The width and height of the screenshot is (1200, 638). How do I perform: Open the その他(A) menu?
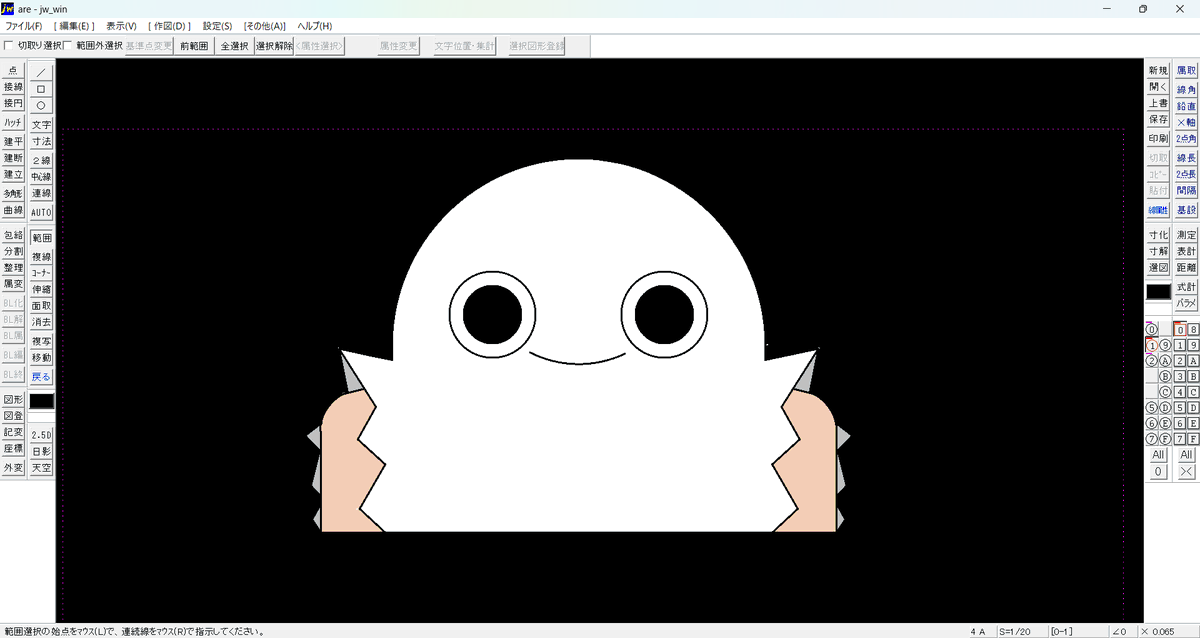pos(265,26)
